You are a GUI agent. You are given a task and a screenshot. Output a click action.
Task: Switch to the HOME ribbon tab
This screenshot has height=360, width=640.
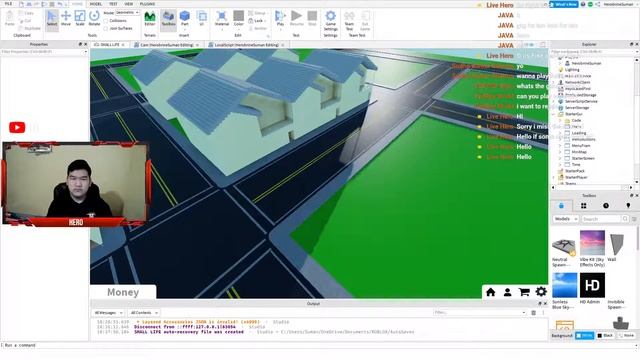pyautogui.click(x=77, y=4)
